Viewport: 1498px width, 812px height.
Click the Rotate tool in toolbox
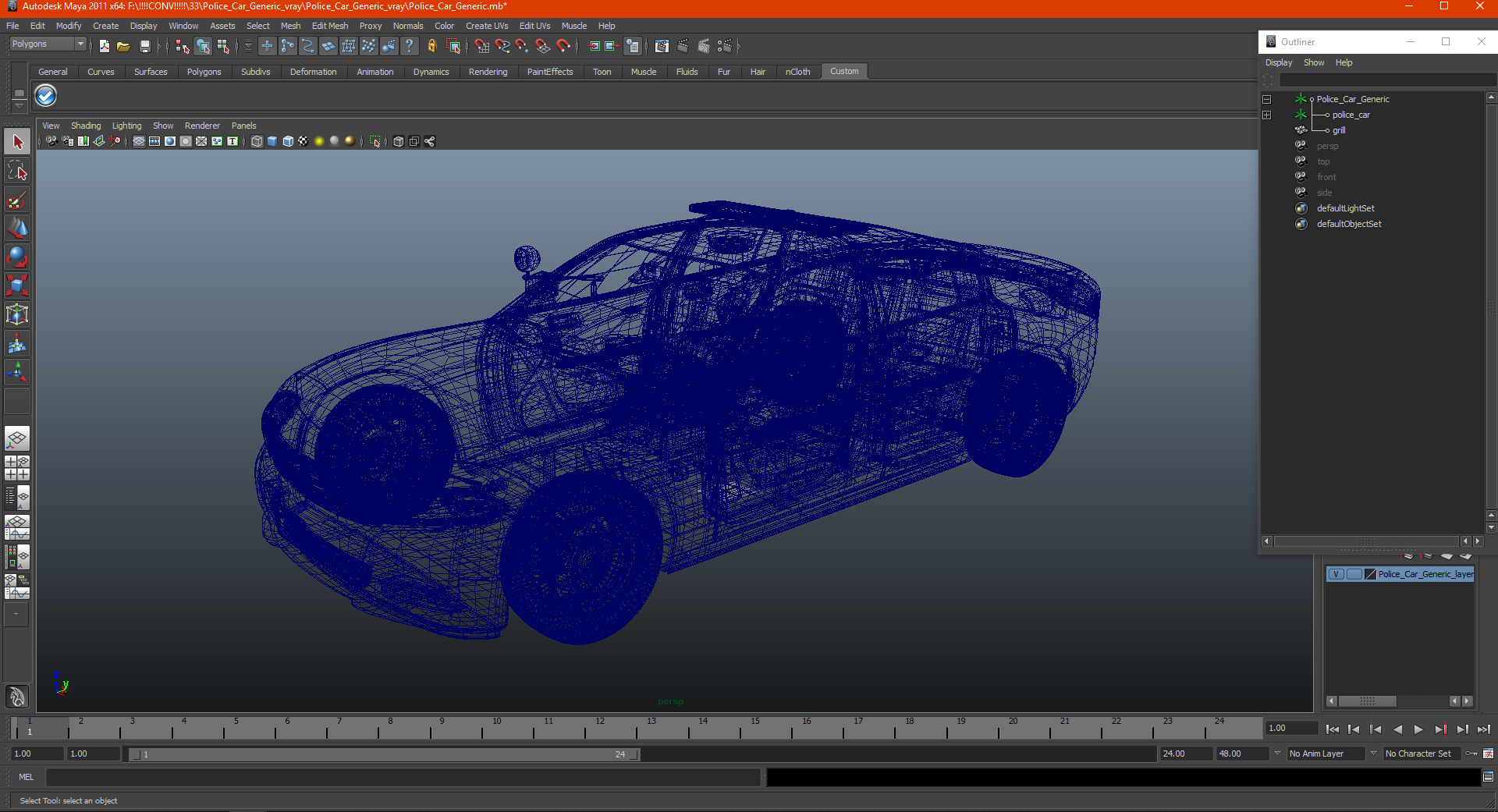click(17, 257)
